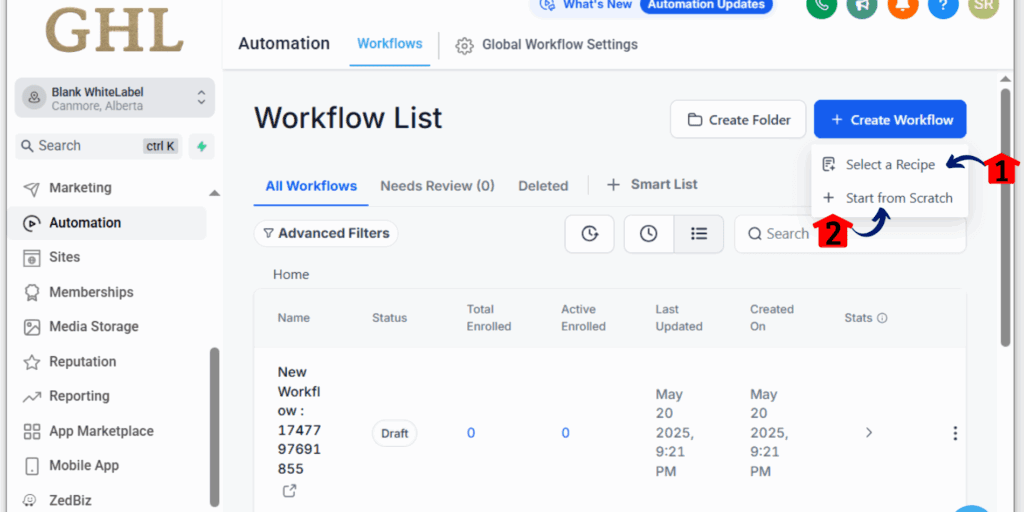Expand the New Workflow row chevron
This screenshot has height=512, width=1024.
coord(869,432)
